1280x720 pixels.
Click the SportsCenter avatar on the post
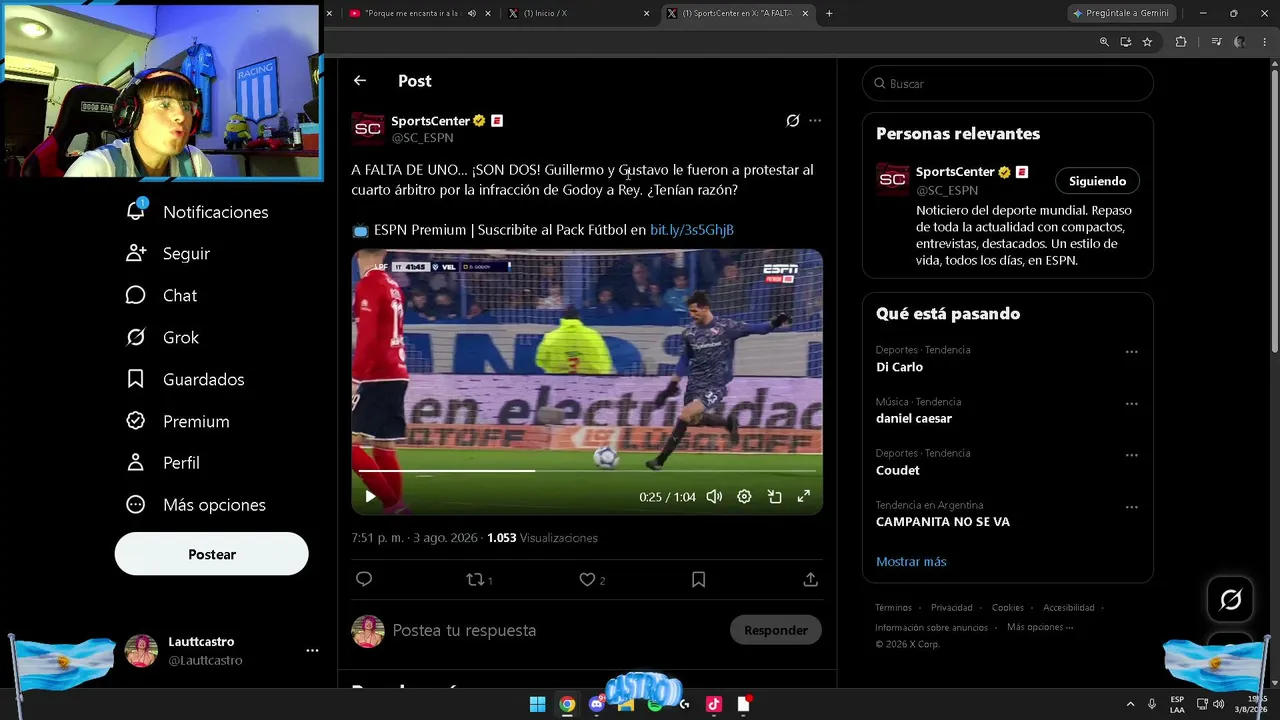(x=368, y=129)
